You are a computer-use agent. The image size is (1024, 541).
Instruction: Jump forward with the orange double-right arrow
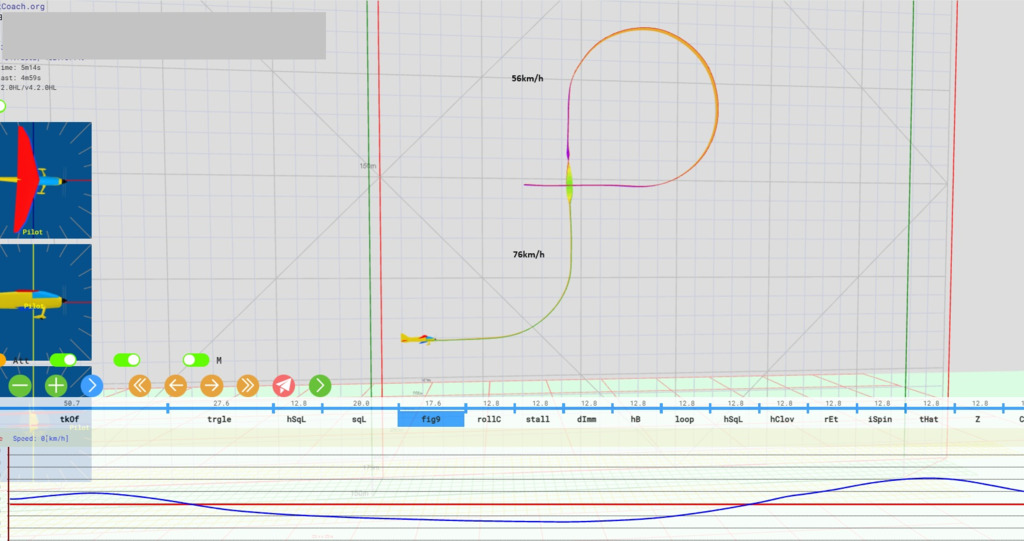pos(248,385)
